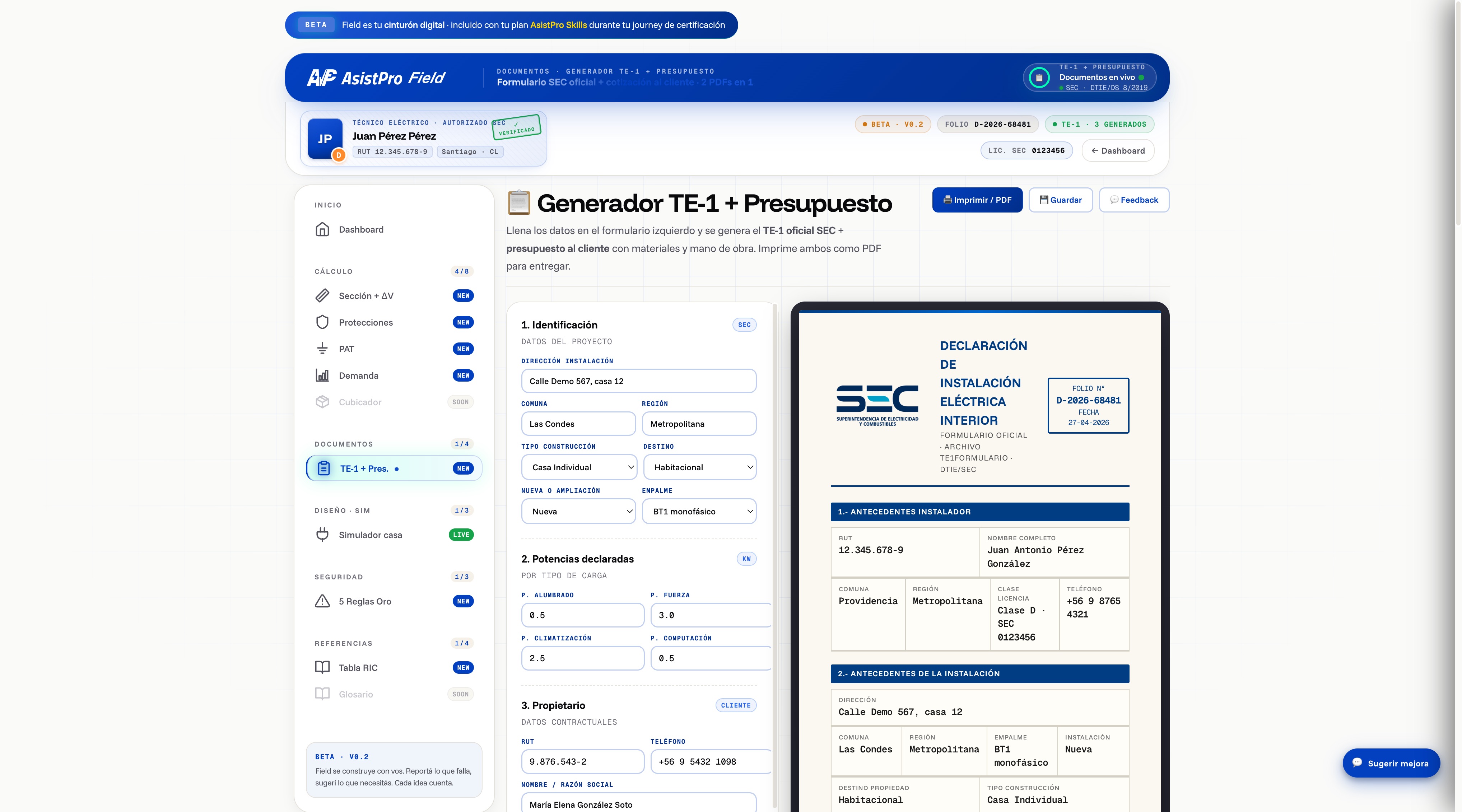Click the CLIENTE tag in Propietario section
Image resolution: width=1462 pixels, height=812 pixels.
736,705
